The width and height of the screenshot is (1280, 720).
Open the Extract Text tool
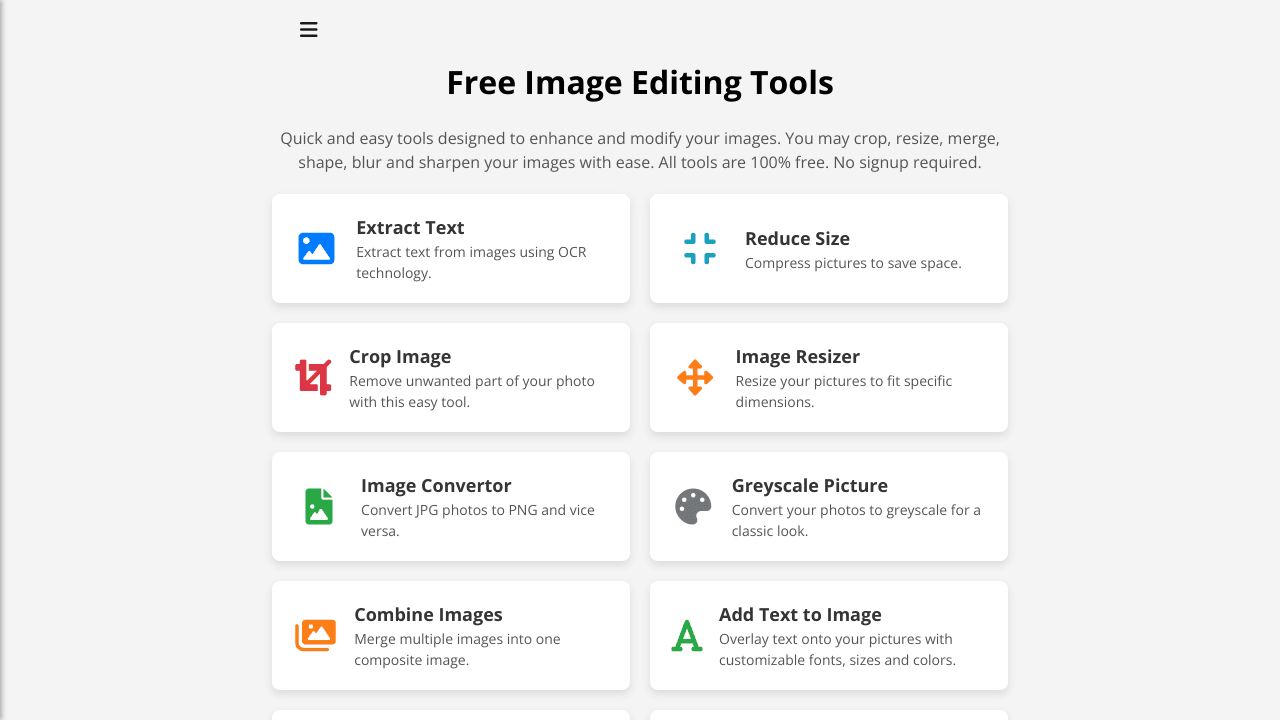(x=450, y=248)
